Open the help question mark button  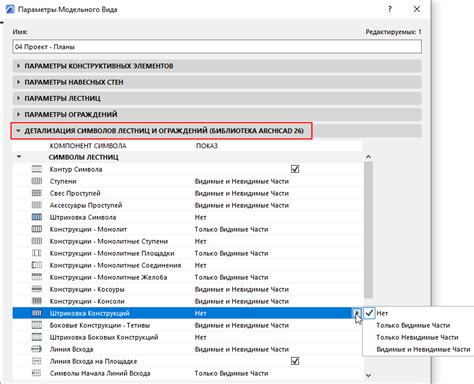(x=390, y=9)
